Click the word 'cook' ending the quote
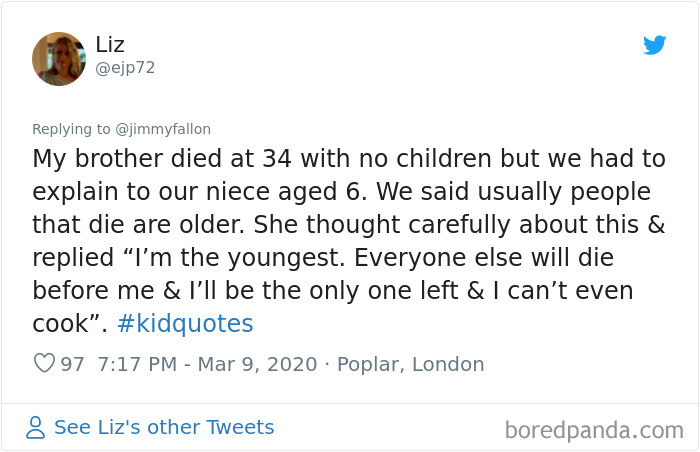 point(58,324)
